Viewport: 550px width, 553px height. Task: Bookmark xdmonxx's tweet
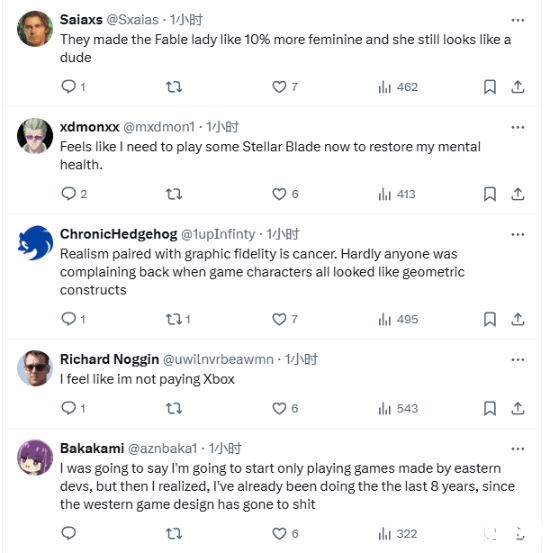pyautogui.click(x=490, y=194)
